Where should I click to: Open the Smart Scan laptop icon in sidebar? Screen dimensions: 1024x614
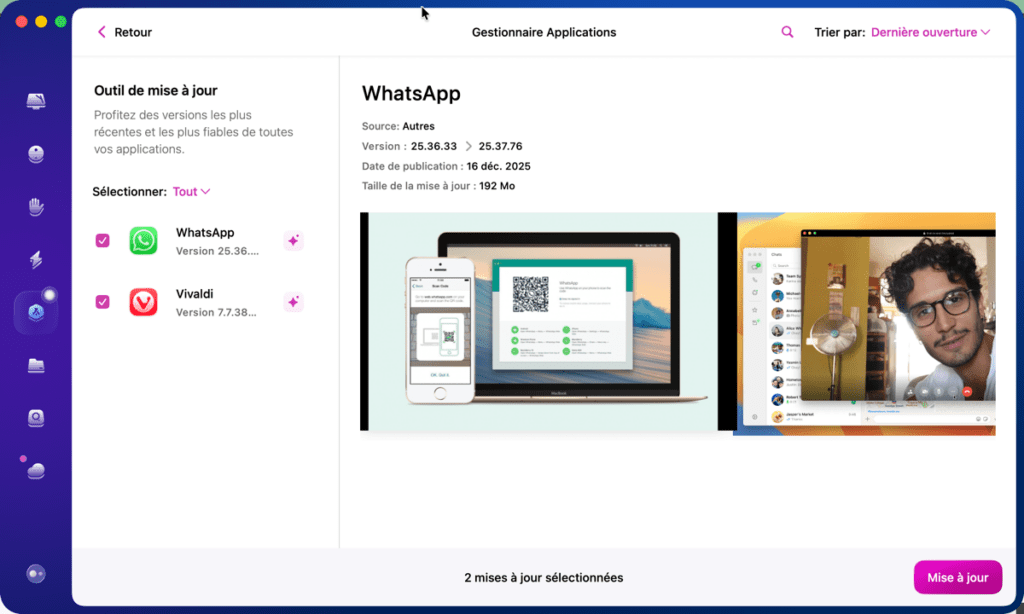point(36,101)
